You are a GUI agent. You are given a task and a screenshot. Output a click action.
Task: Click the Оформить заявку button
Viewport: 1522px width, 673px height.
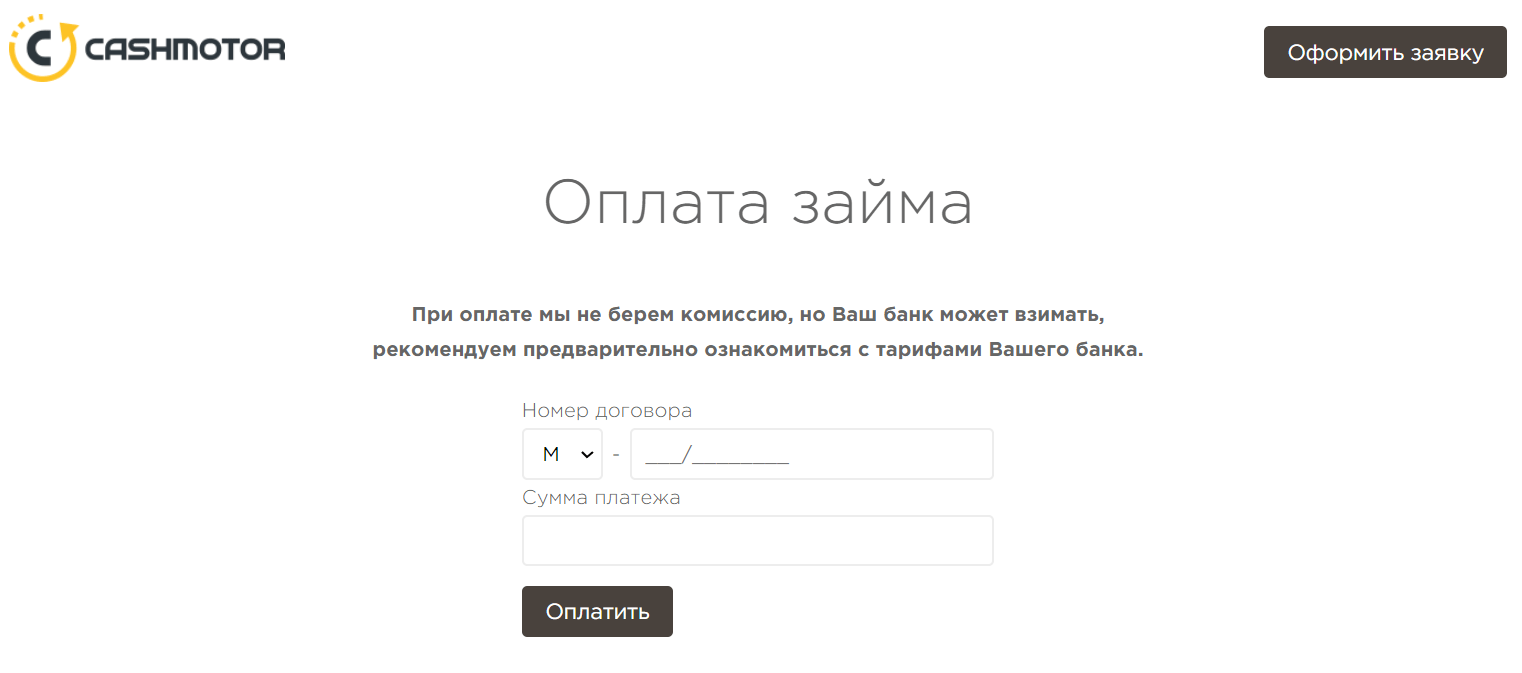(x=1385, y=52)
